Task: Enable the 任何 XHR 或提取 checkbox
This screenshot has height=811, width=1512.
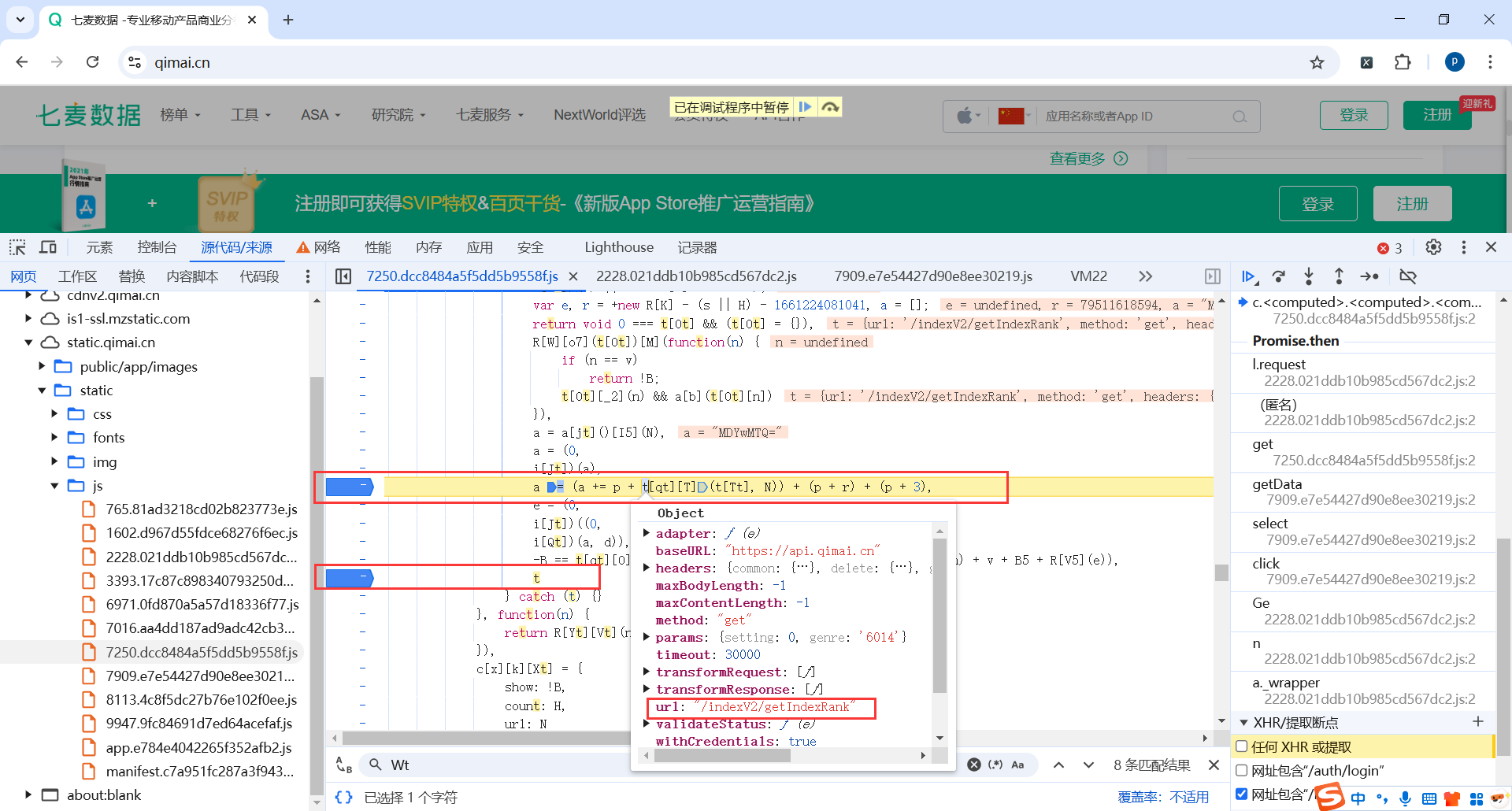Action: (1242, 746)
